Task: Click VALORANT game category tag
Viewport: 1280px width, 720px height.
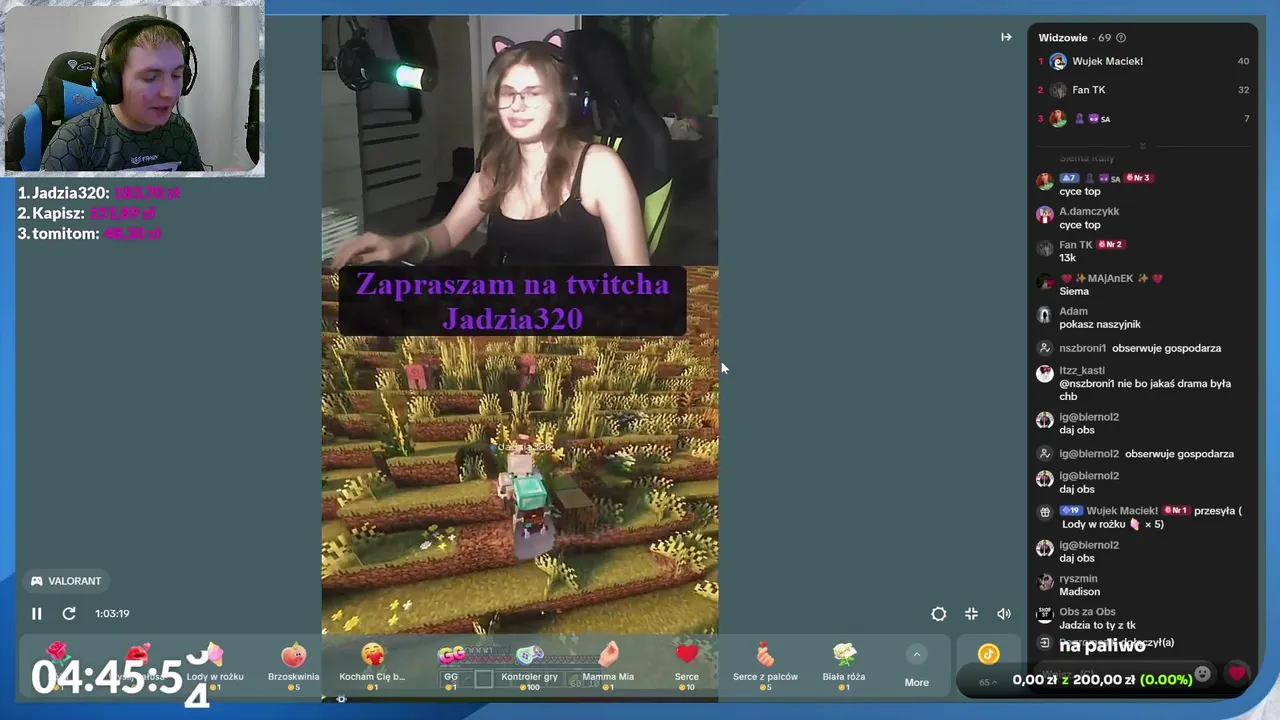Action: click(66, 581)
